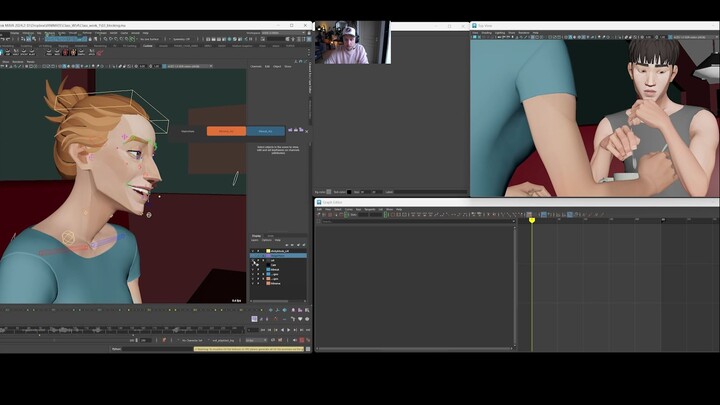Open Graph Editor Edit menu
720x405 pixels.
[319, 209]
